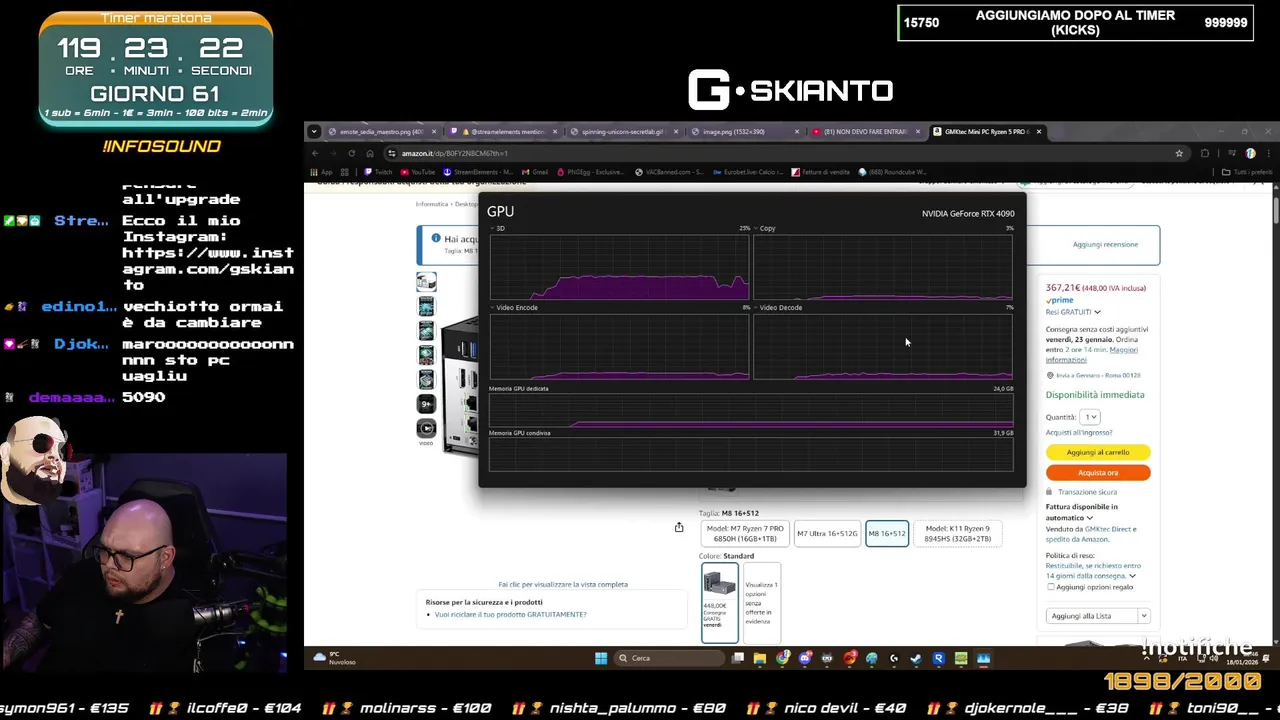The height and width of the screenshot is (720, 1280).
Task: Select Model K11 Ryzen 9 8945HS option
Action: pos(958,534)
